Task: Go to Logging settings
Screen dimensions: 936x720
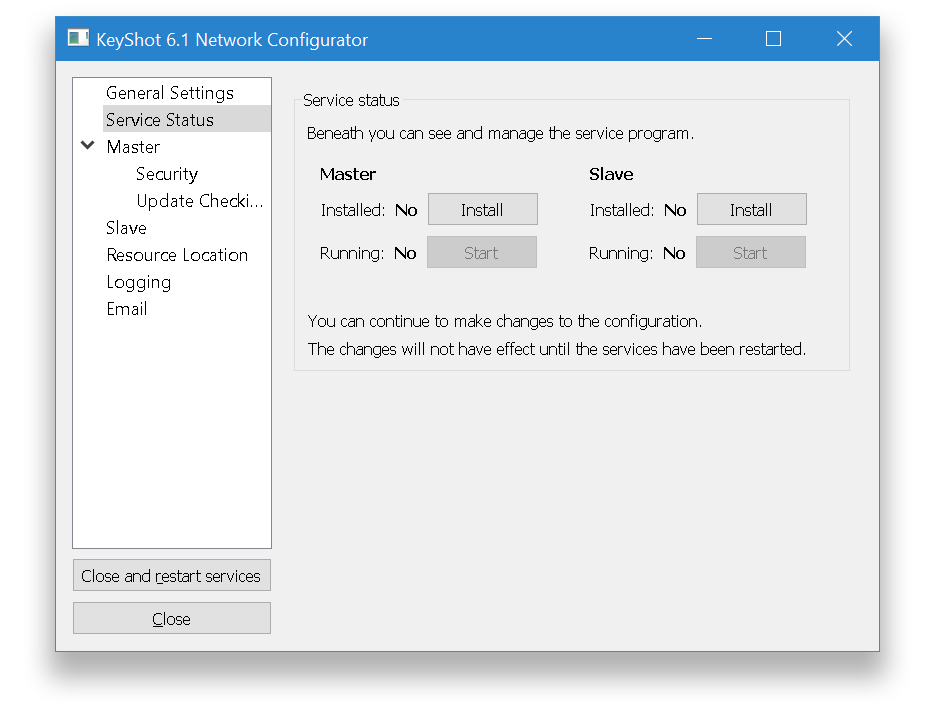Action: [138, 282]
